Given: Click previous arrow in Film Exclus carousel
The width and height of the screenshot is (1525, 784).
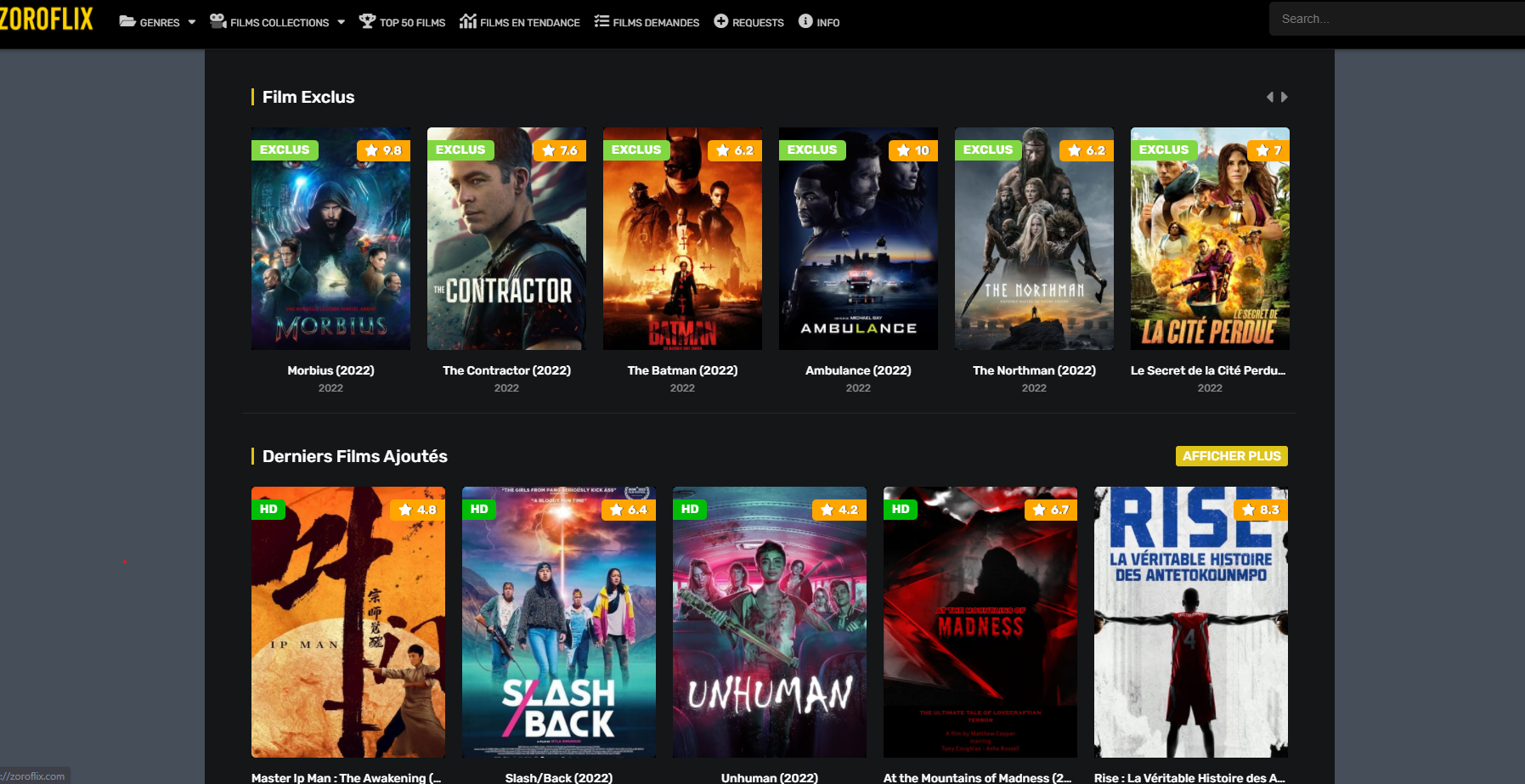Looking at the screenshot, I should click(x=1270, y=97).
